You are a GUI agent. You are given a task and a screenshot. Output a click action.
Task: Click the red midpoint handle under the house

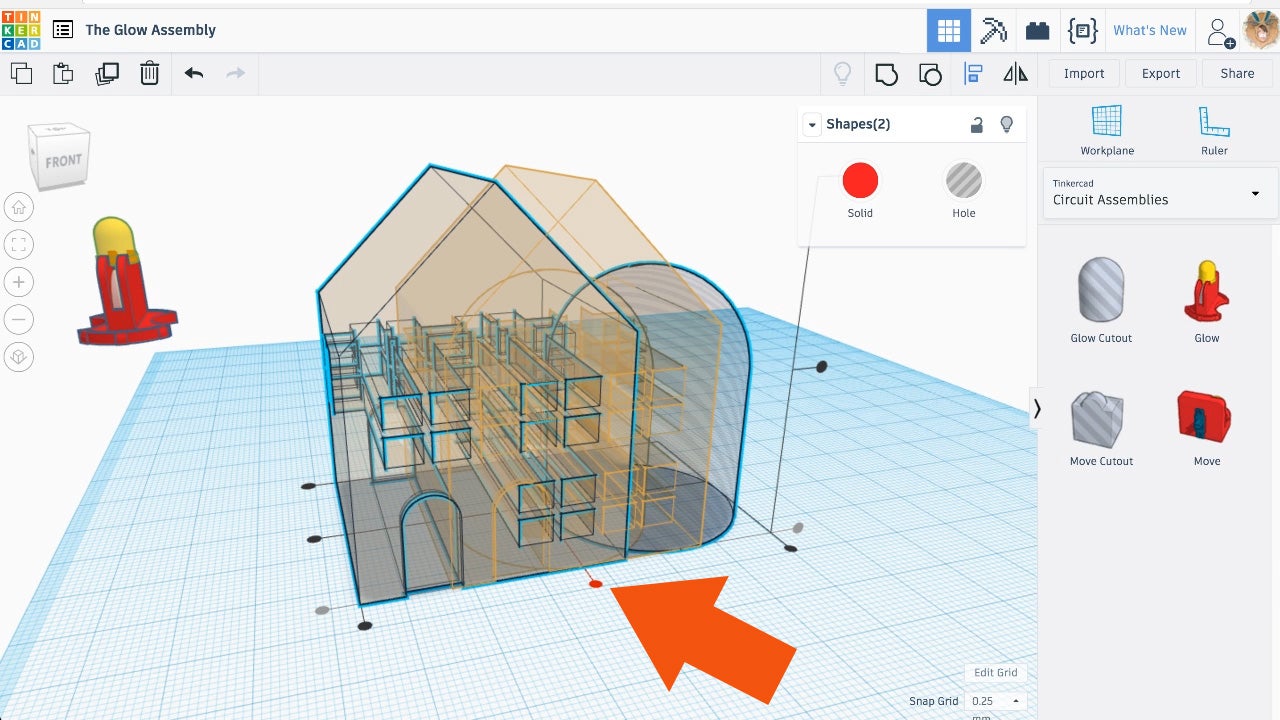coord(596,584)
